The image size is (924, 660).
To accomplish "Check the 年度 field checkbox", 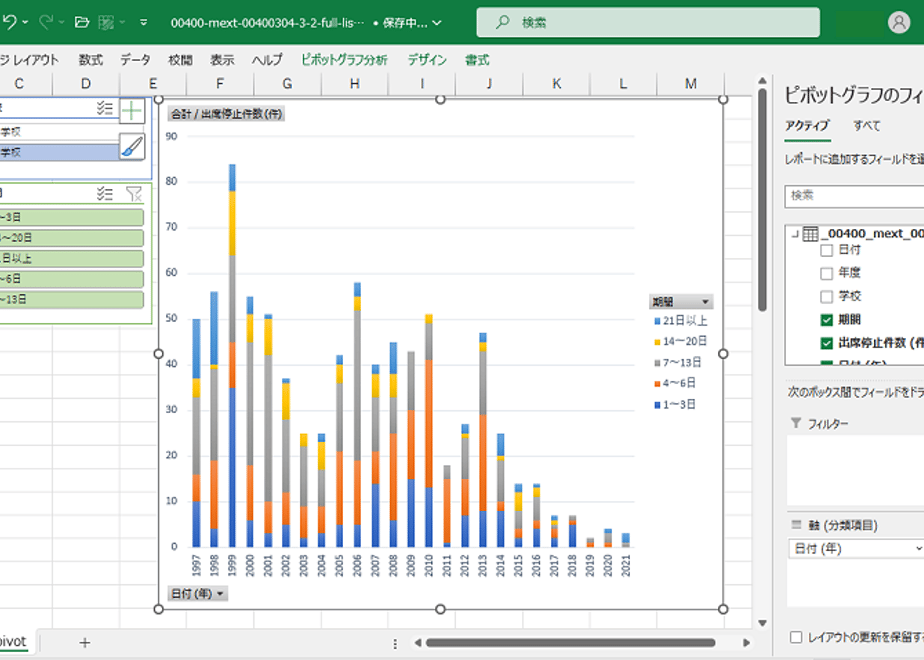I will pyautogui.click(x=827, y=273).
